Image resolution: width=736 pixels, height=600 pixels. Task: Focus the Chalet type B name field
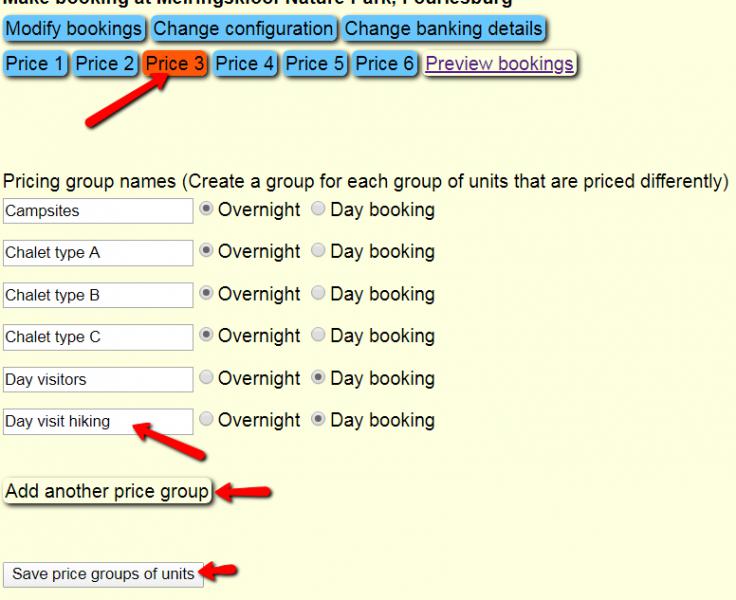pyautogui.click(x=98, y=295)
